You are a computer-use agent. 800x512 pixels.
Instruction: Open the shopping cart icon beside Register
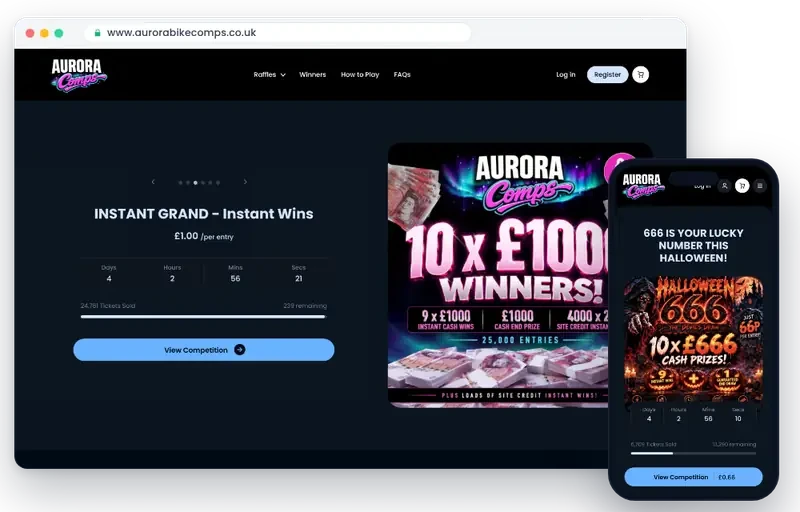coord(640,74)
